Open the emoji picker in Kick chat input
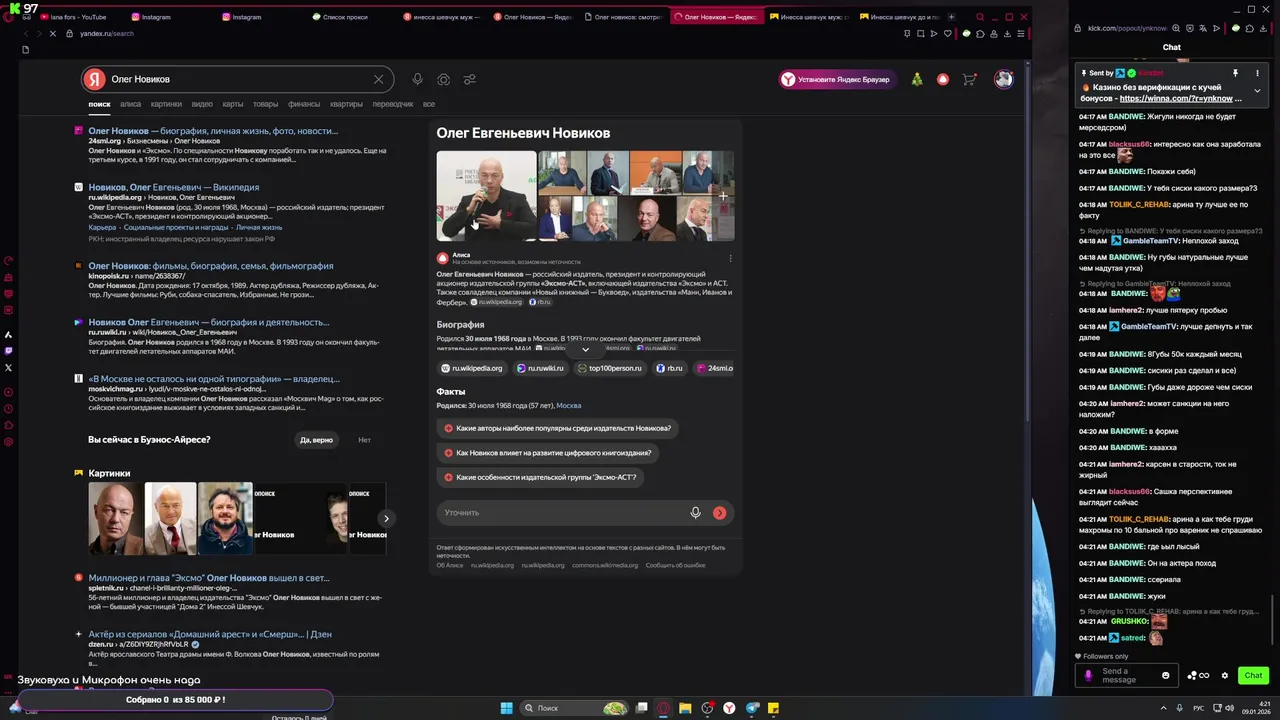 (x=1165, y=675)
